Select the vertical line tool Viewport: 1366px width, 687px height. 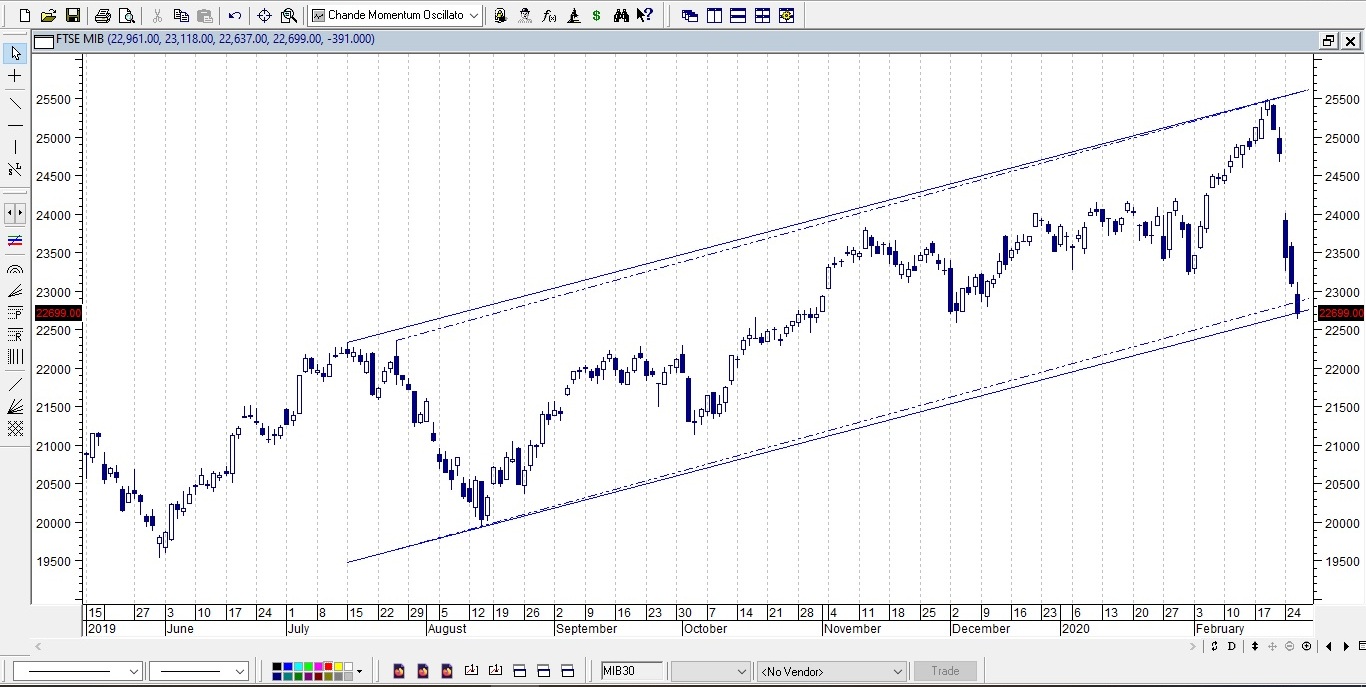coord(15,147)
